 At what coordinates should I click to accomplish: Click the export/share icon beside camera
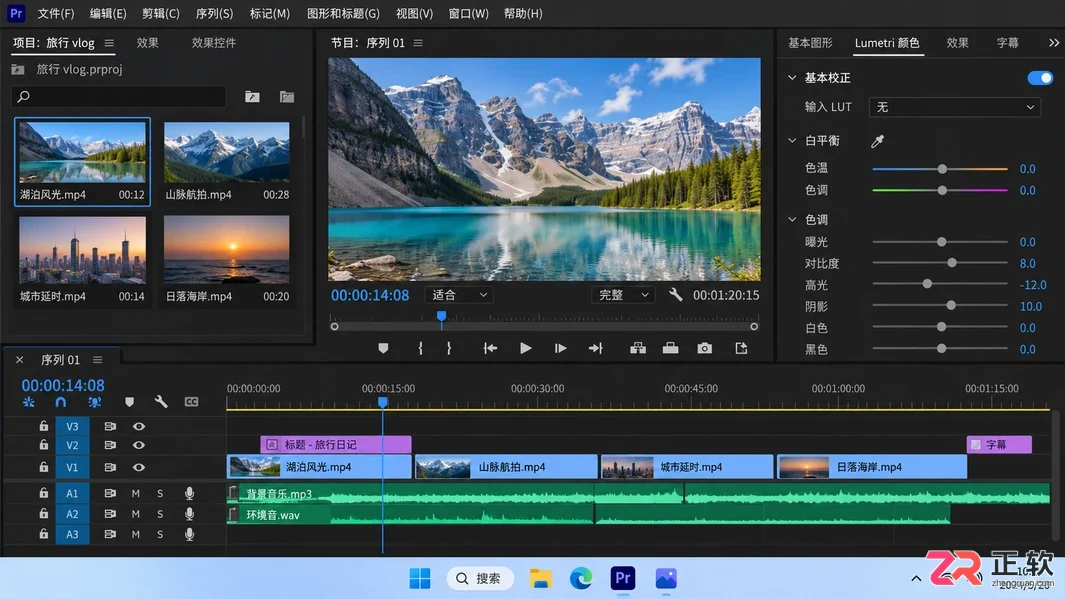741,348
